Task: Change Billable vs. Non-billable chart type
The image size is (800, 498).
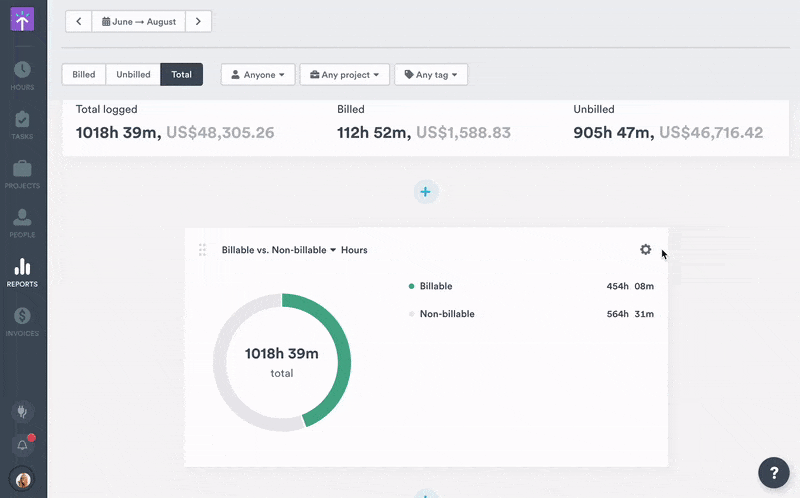Action: [x=279, y=250]
